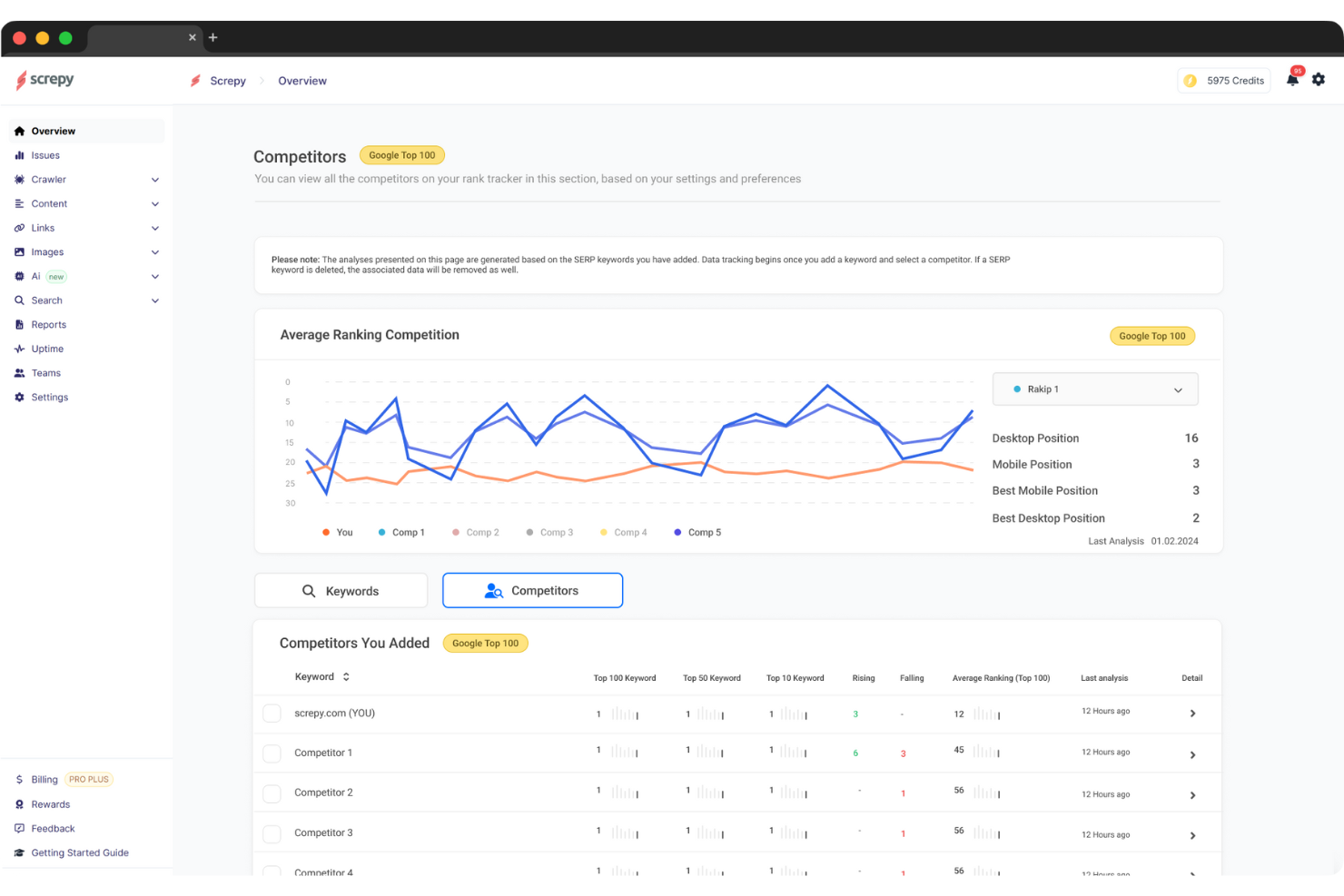Image resolution: width=1344 pixels, height=896 pixels.
Task: Toggle the Comp 5 legend color dot
Action: click(x=677, y=533)
